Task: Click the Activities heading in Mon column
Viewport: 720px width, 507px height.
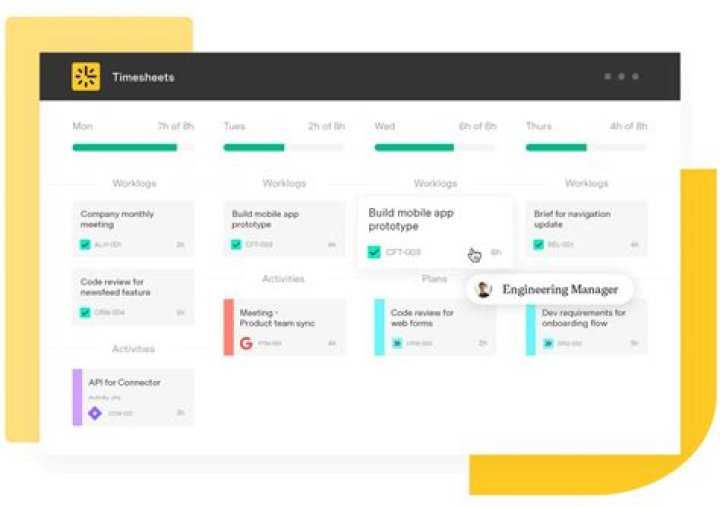Action: point(133,349)
